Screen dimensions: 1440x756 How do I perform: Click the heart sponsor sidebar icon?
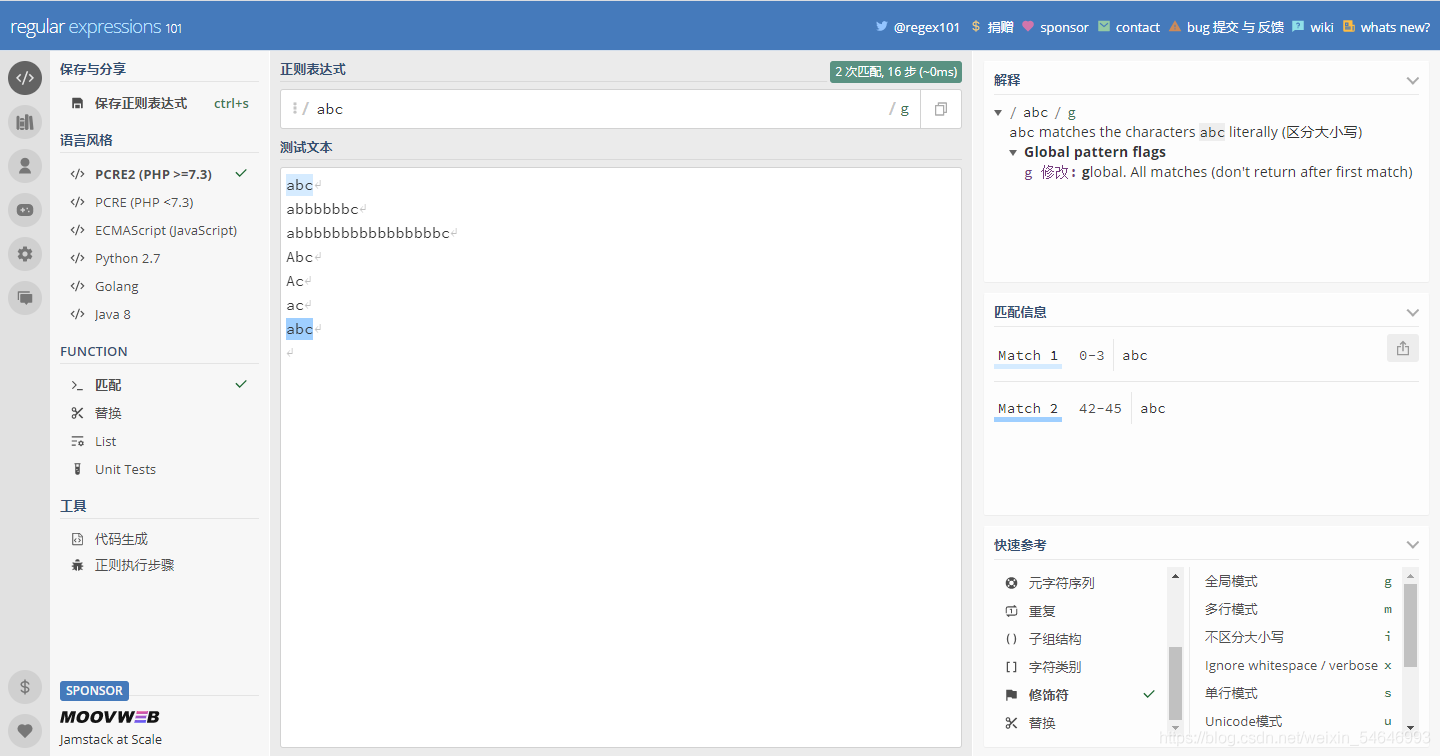tap(25, 731)
